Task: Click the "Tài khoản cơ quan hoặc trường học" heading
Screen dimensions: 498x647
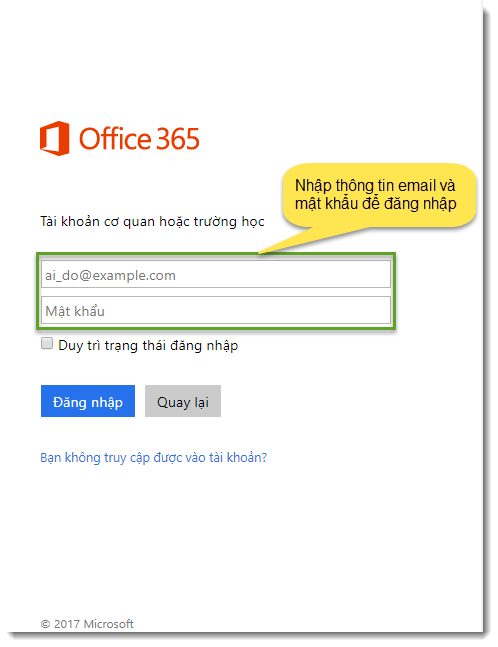Action: click(152, 222)
